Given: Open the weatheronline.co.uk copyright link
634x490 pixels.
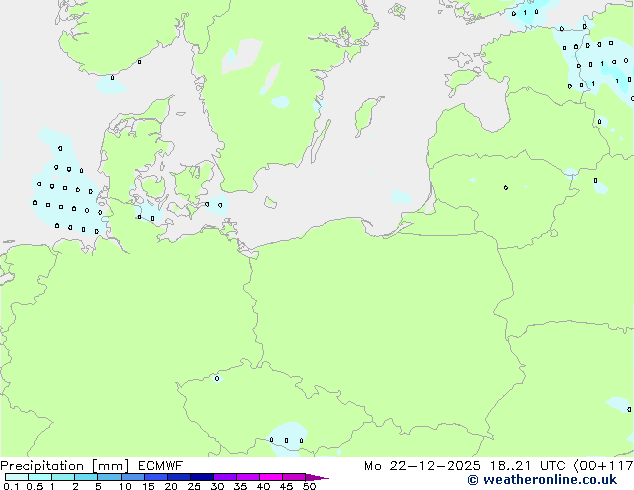Looking at the screenshot, I should 542,480.
